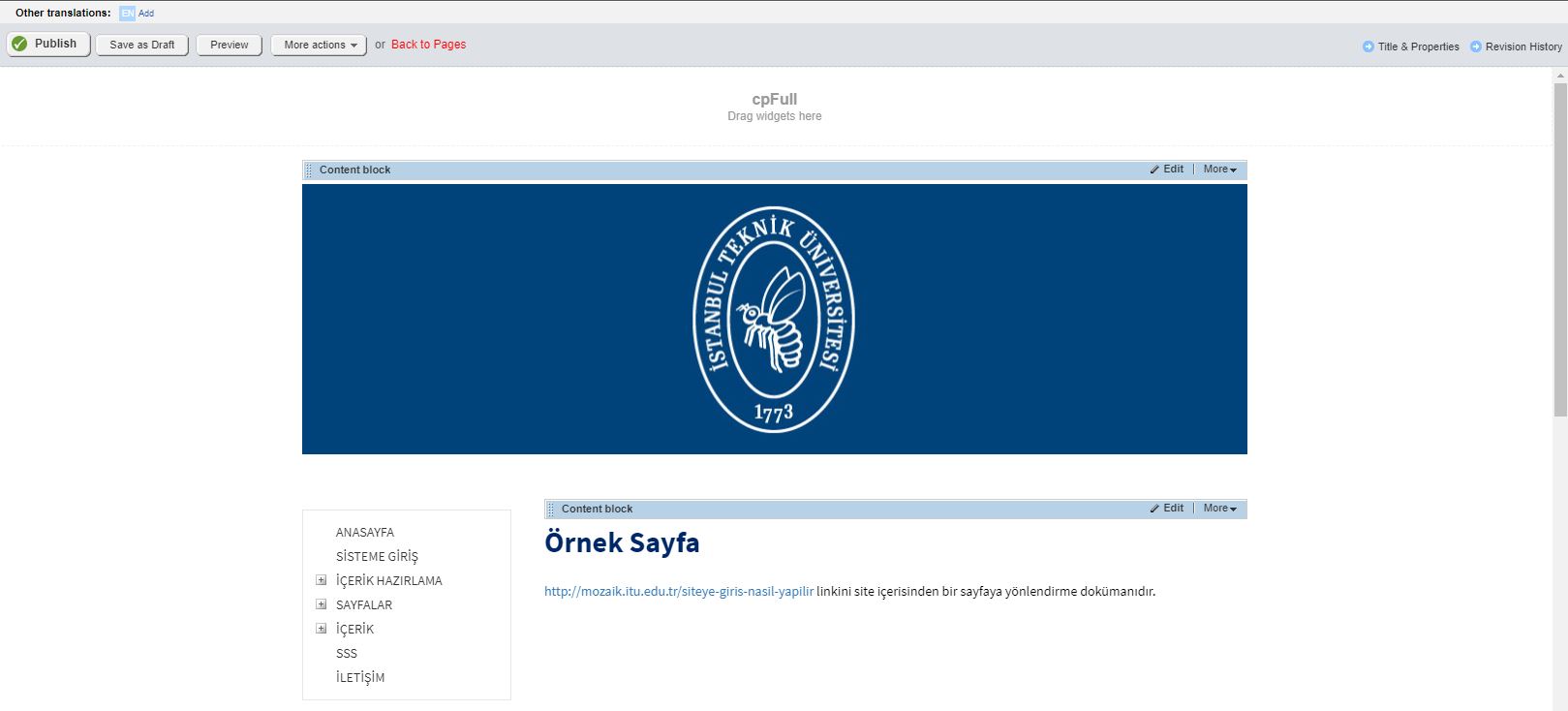
Task: Open More menu of Örnek Sayfa block
Action: coord(1220,509)
